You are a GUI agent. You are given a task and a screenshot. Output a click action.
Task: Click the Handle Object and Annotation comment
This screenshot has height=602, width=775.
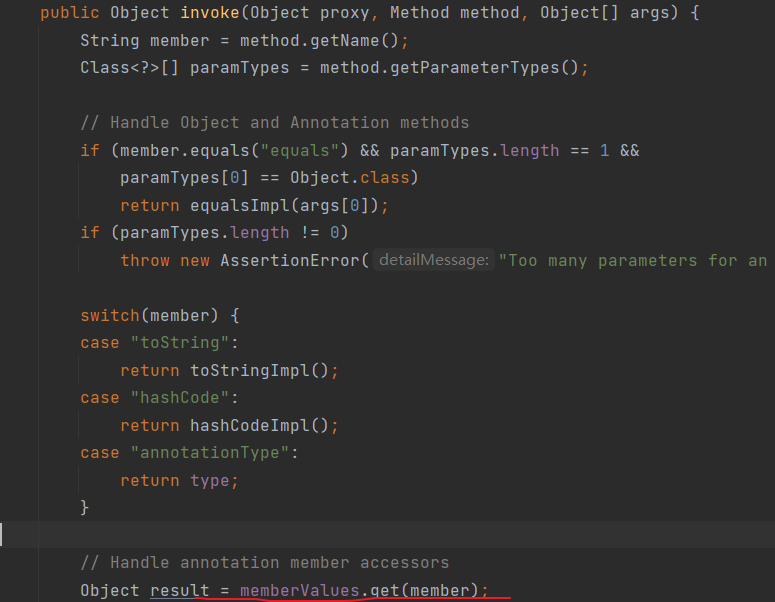(275, 123)
